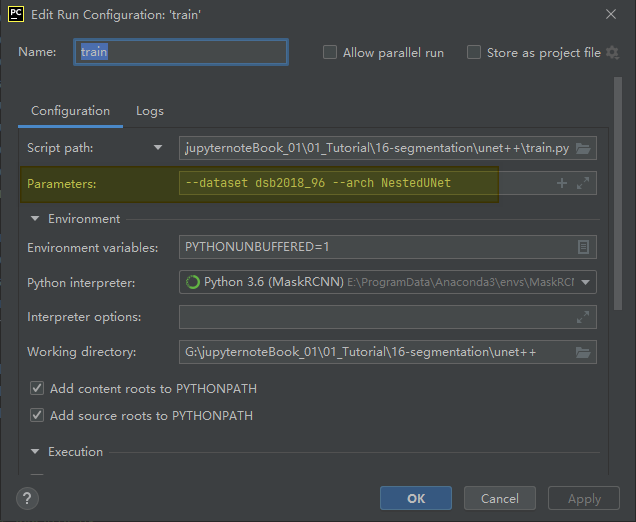Enable Allow parallel run checkbox
Image resolution: width=636 pixels, height=522 pixels.
pos(330,52)
